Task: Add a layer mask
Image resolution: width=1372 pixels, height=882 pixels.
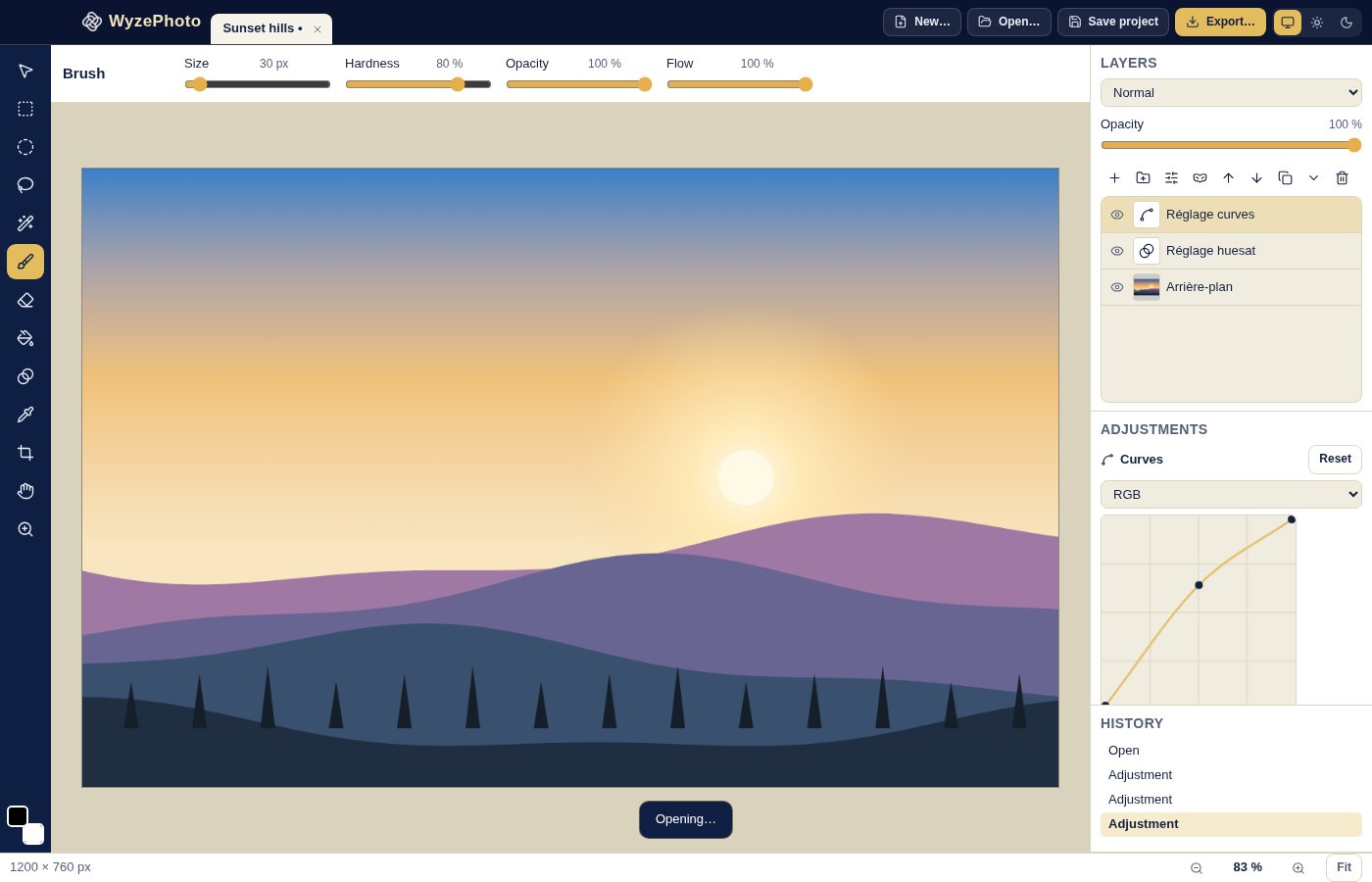Action: click(x=1200, y=177)
